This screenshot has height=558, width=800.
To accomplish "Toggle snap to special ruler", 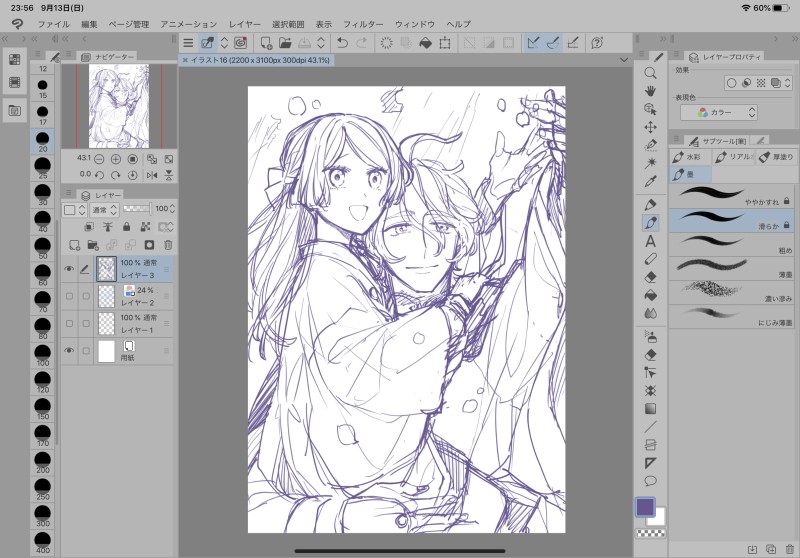I will pyautogui.click(x=553, y=43).
